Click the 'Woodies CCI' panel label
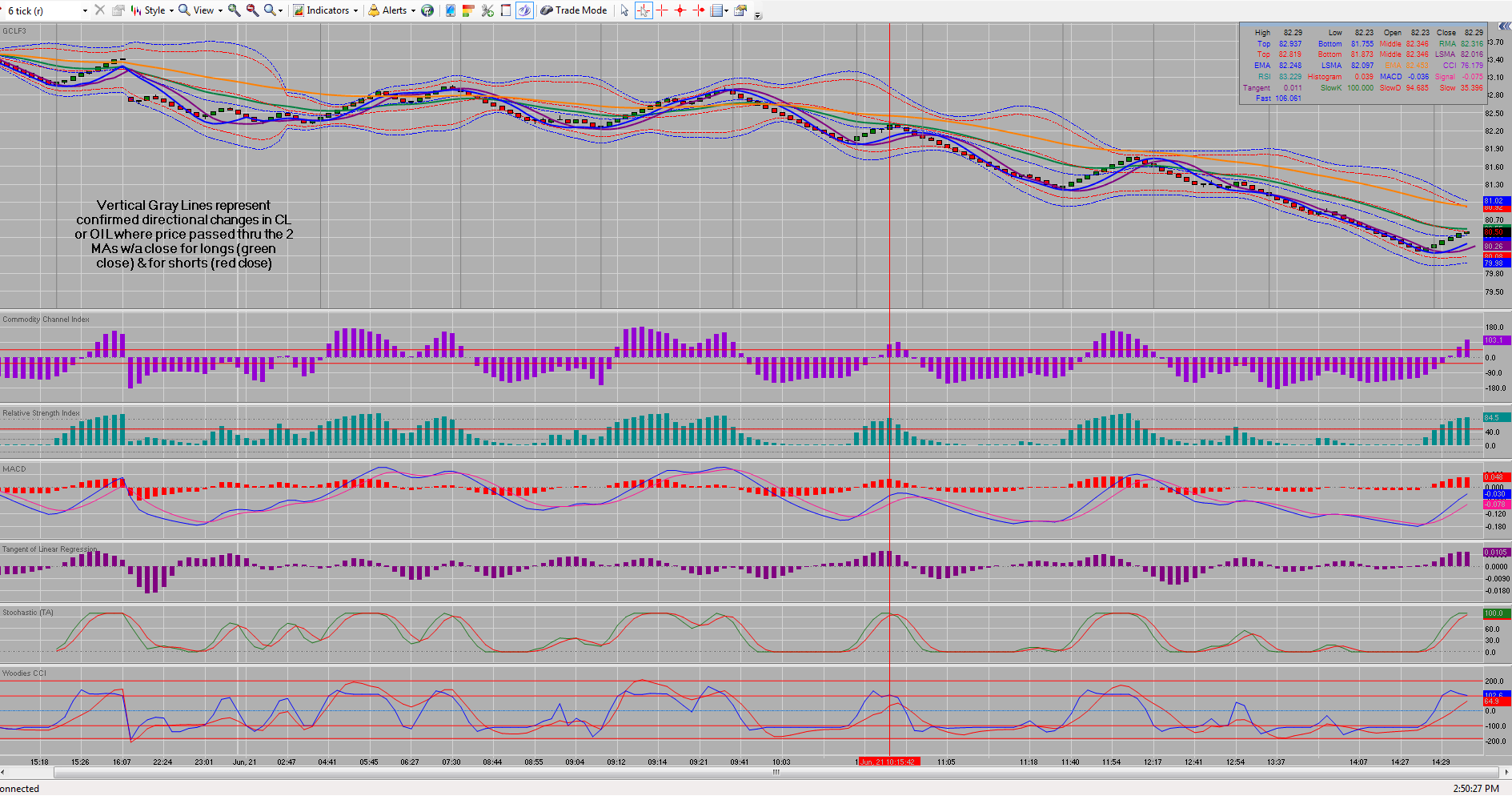This screenshot has width=1512, height=796. (x=24, y=673)
